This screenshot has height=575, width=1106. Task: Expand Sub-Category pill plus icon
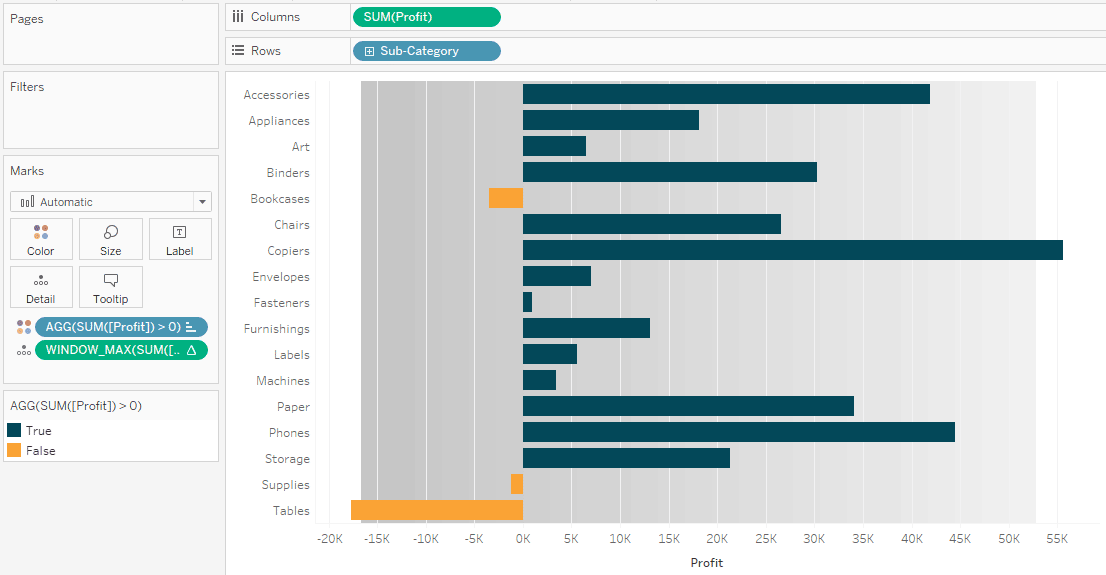click(x=369, y=51)
